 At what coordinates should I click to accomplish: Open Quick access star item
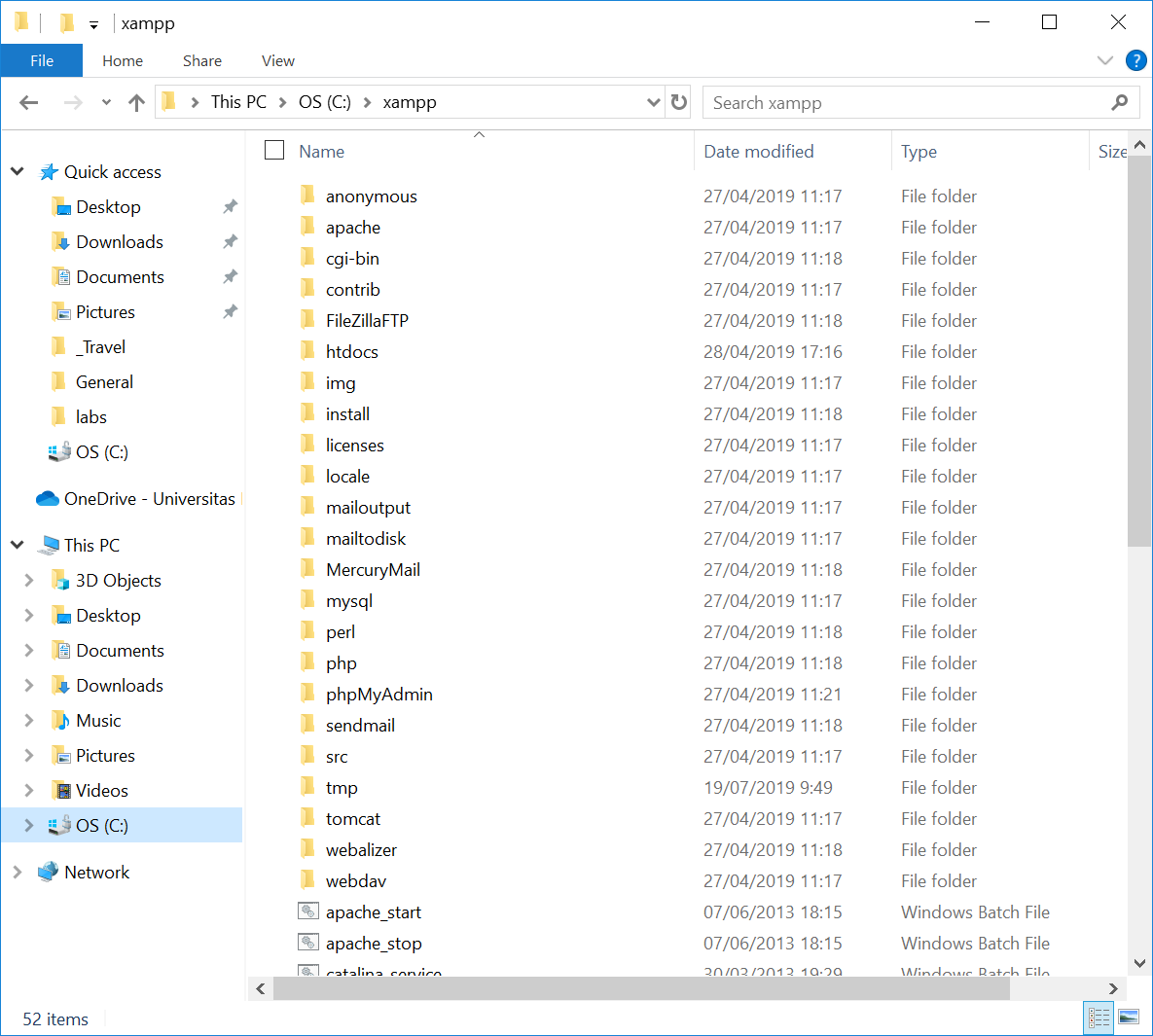(101, 172)
